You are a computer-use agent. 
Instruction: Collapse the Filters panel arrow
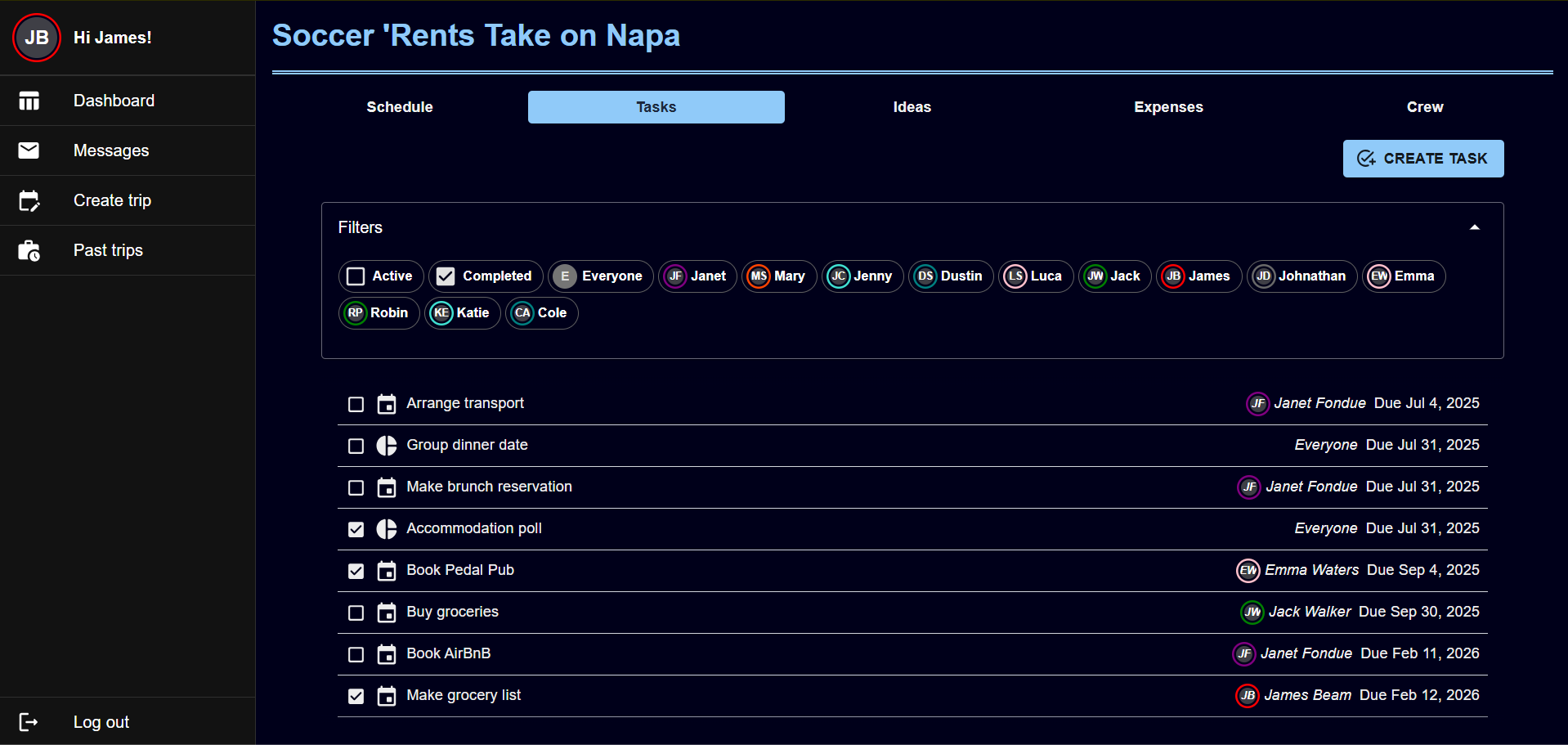pyautogui.click(x=1474, y=227)
